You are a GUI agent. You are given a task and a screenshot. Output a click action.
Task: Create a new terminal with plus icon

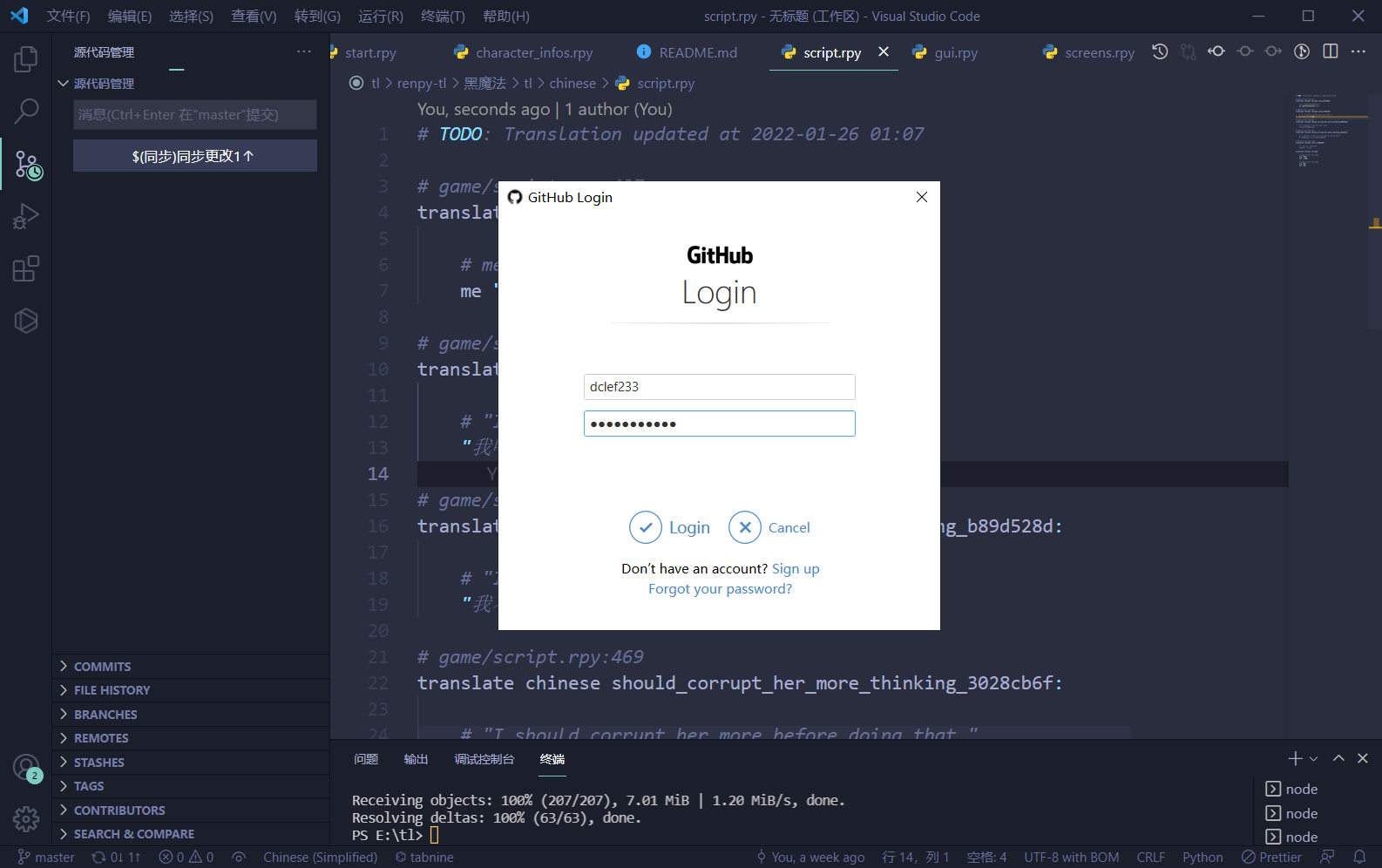[x=1295, y=759]
